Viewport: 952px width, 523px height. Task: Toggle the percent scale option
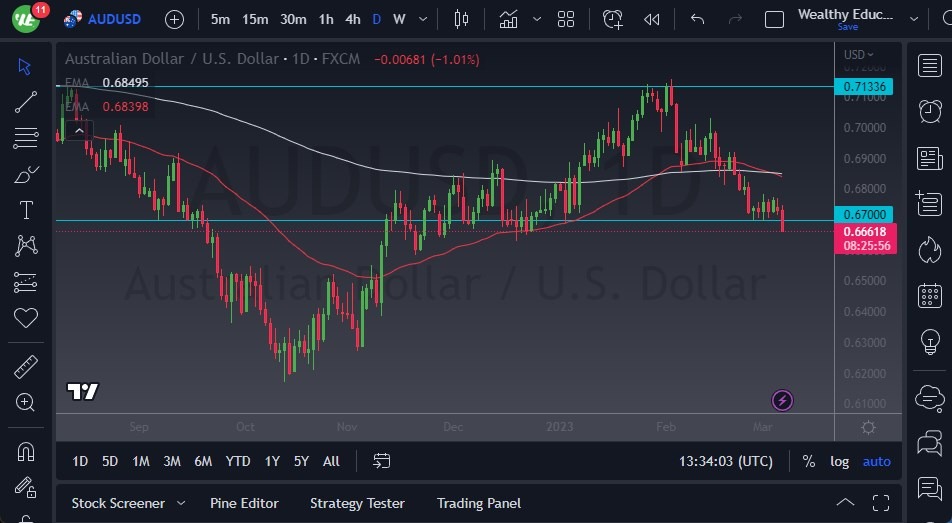808,461
